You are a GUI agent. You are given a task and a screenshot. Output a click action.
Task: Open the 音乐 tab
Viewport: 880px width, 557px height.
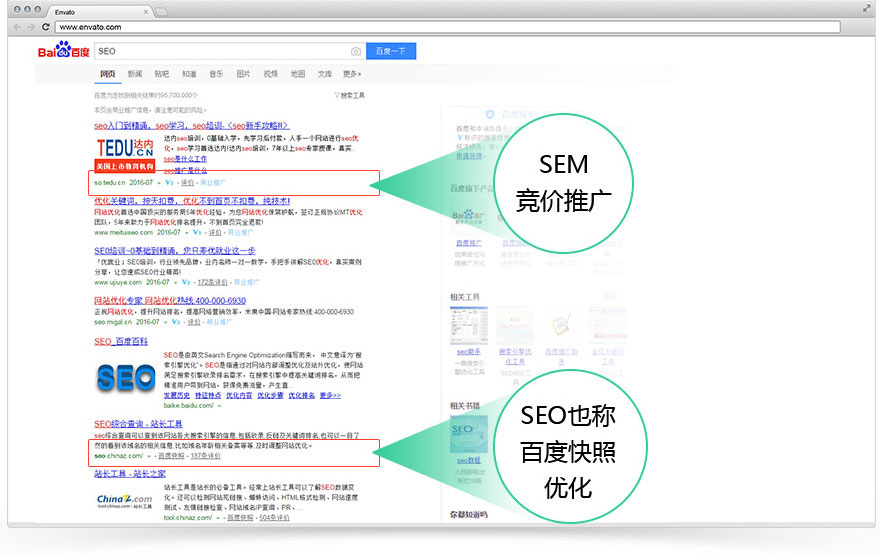[x=216, y=74]
